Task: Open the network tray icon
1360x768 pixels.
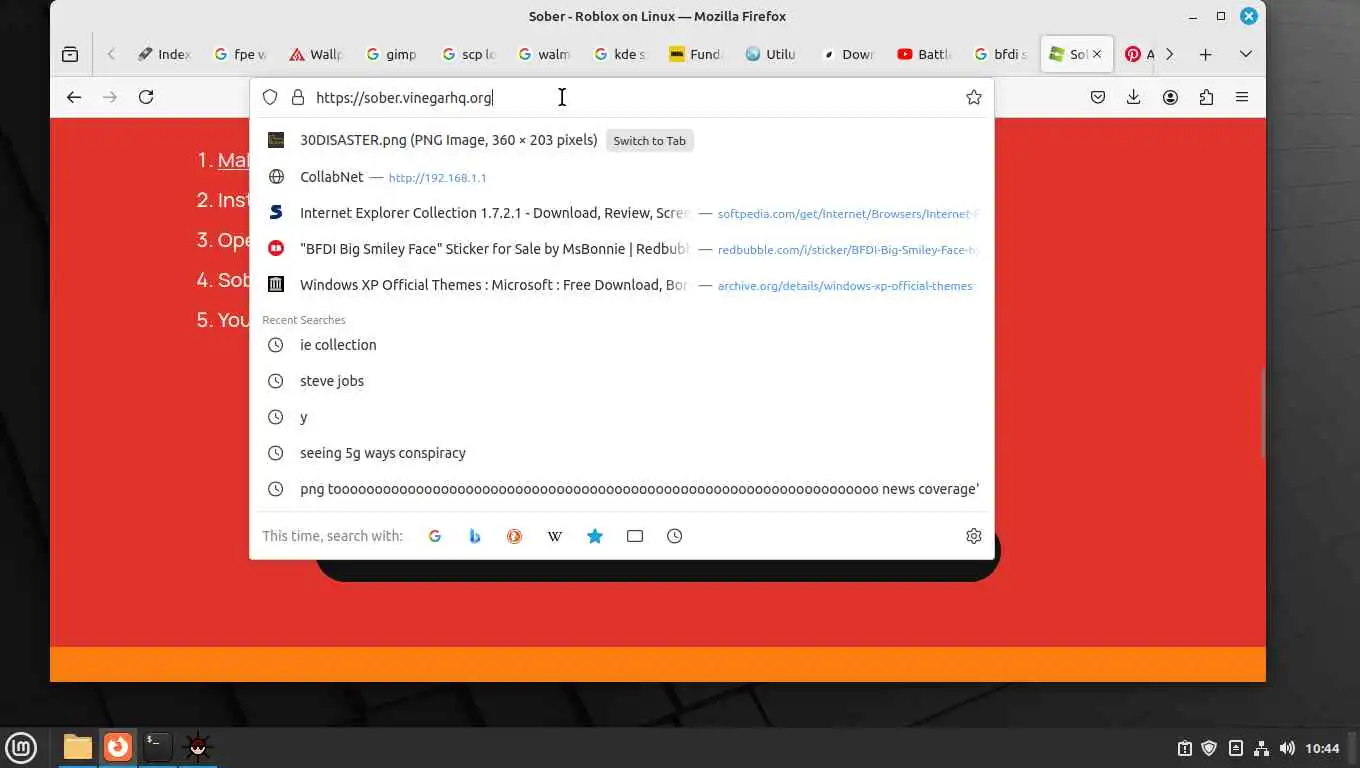Action: (1261, 748)
